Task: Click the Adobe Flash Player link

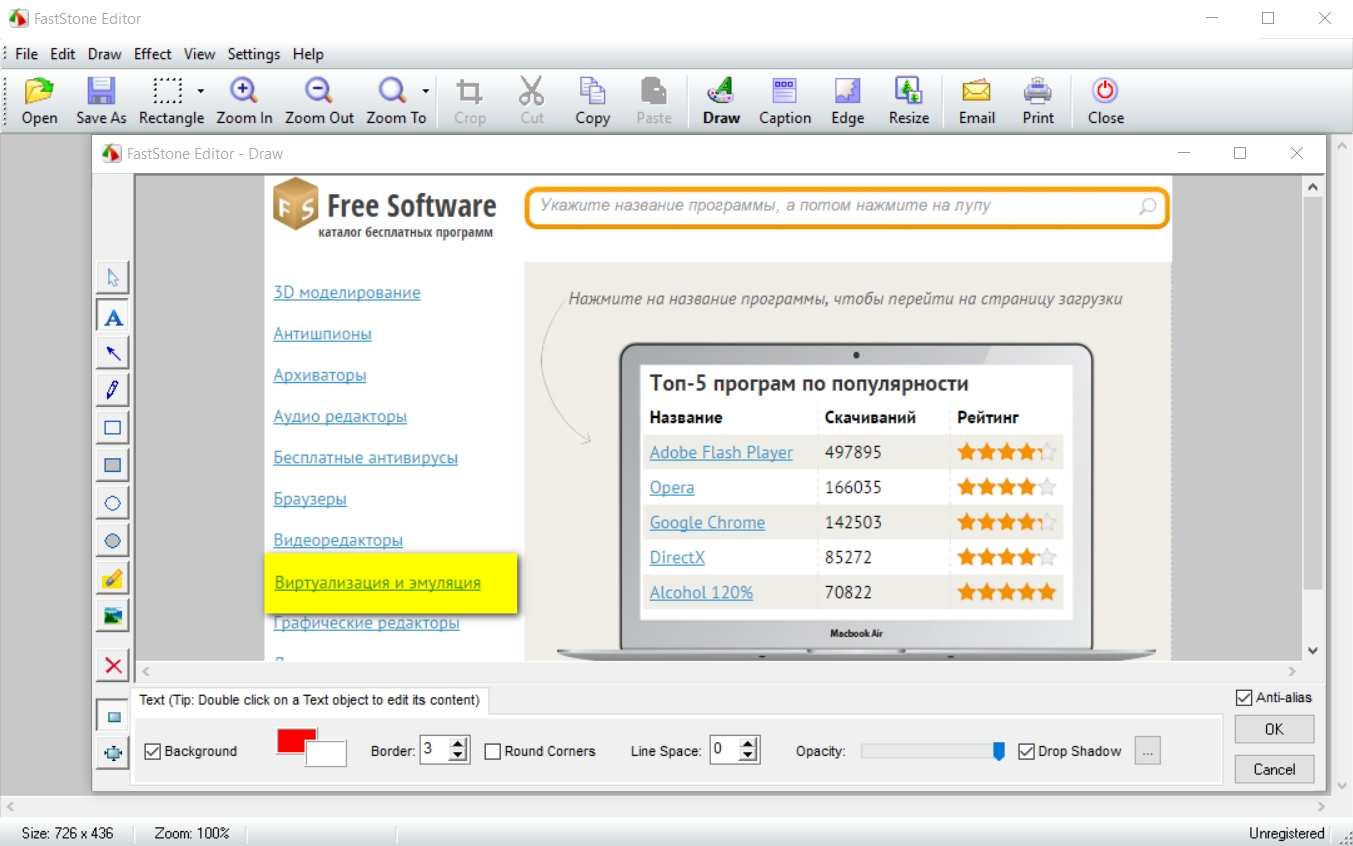Action: tap(721, 452)
